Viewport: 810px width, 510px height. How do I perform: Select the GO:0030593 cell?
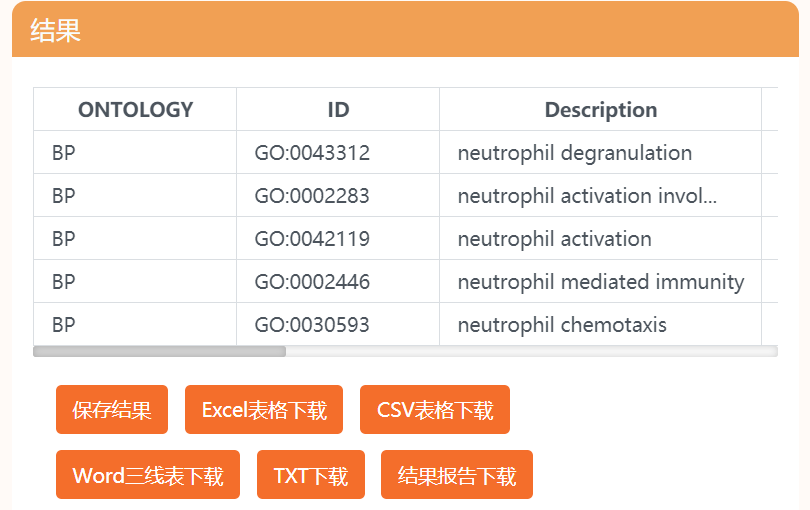pyautogui.click(x=312, y=325)
